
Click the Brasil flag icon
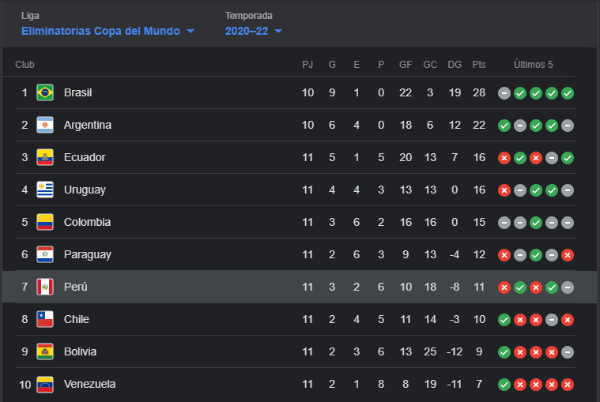pos(45,93)
